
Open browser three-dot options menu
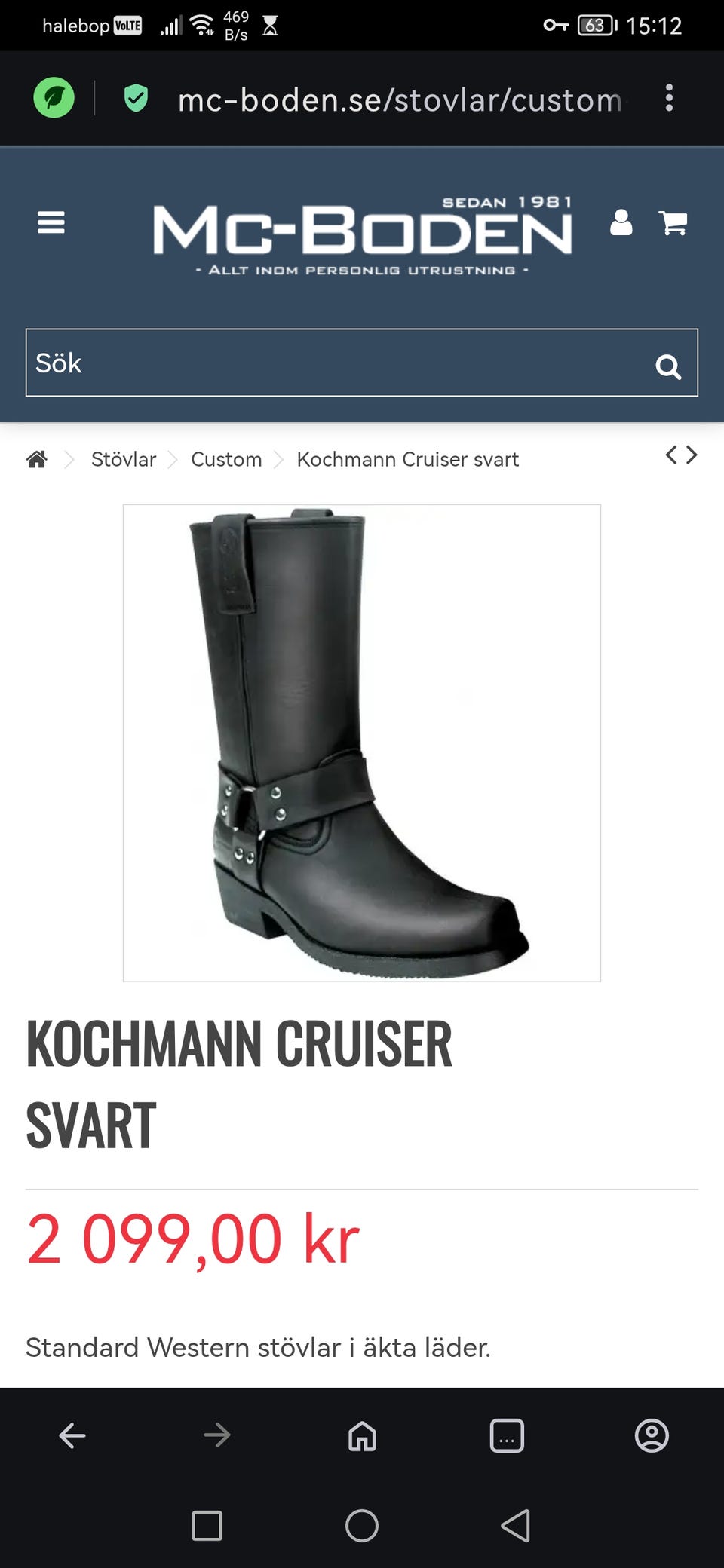point(669,98)
